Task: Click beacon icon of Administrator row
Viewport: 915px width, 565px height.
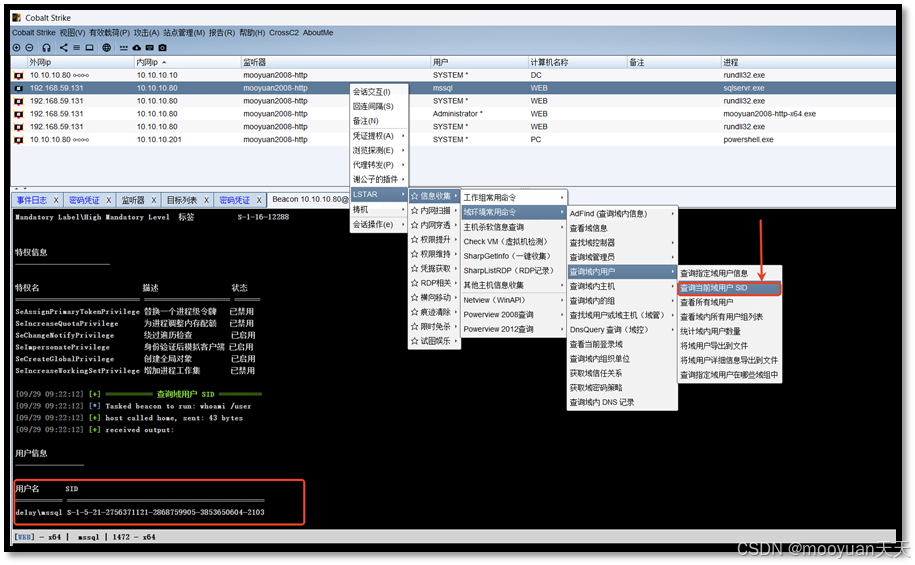Action: pos(19,114)
